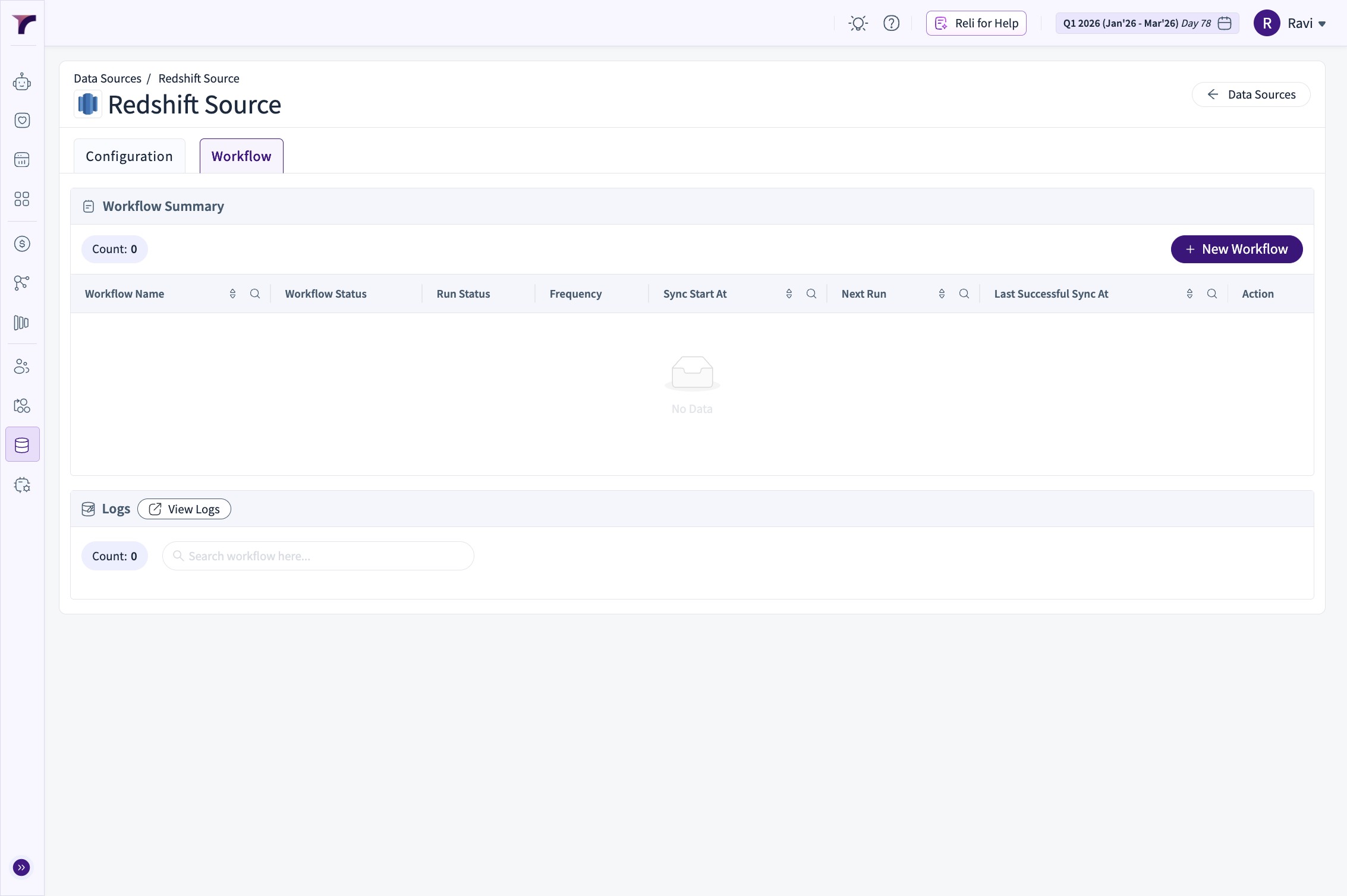Click search icon in Next Run column
1347x896 pixels.
pos(964,294)
